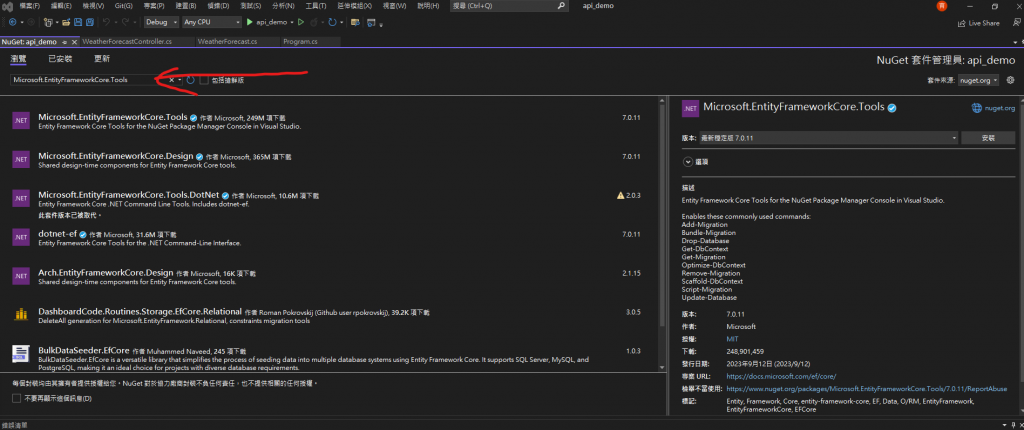Open the file menu, first in menu bar
1024x430 pixels.
tap(30, 6)
